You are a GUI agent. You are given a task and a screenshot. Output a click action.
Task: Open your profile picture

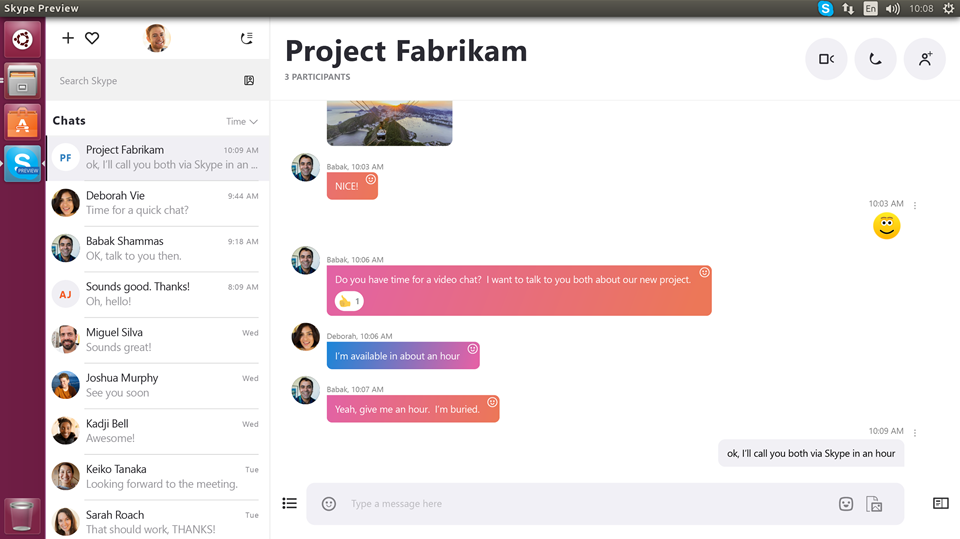(x=157, y=38)
